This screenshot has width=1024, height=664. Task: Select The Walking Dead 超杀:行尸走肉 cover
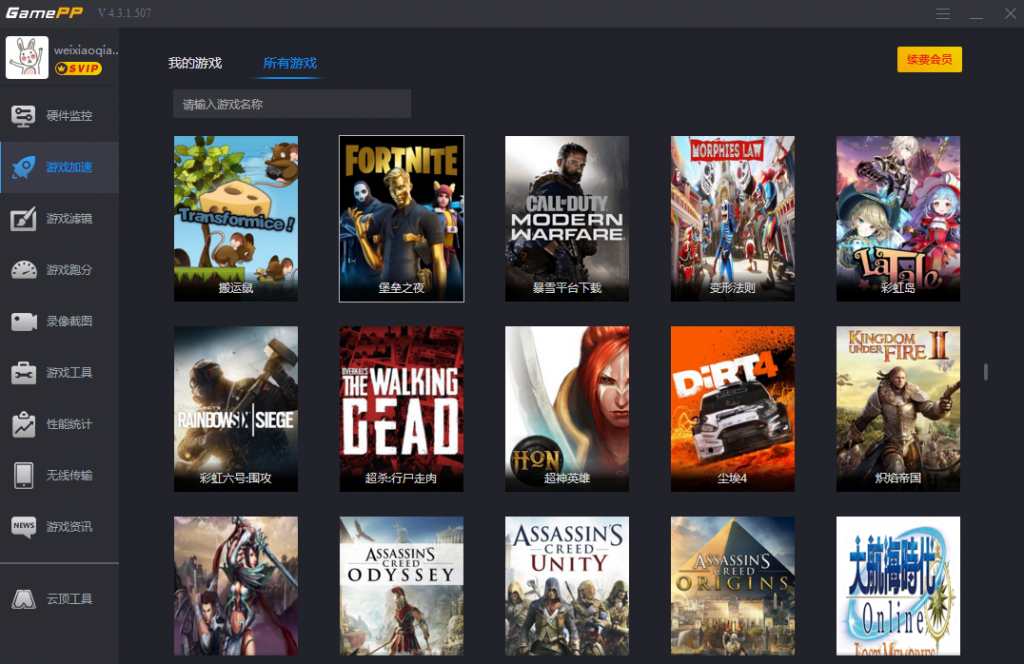(402, 409)
